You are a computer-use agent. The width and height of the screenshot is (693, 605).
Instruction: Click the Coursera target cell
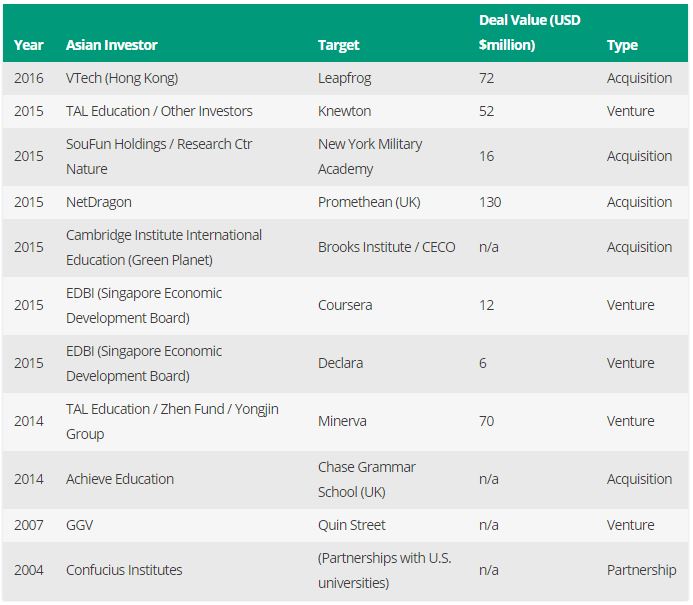346,305
